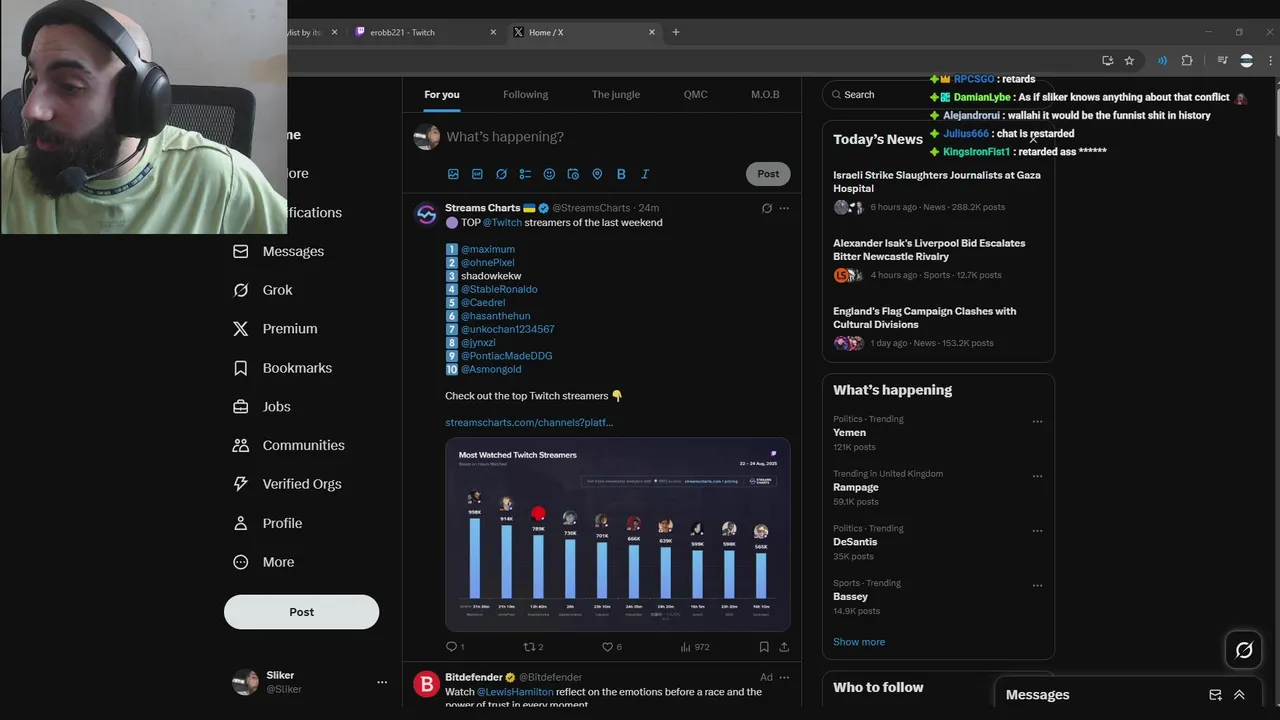Open more options on Bitdefender ad
This screenshot has height=720, width=1280.
[x=784, y=677]
